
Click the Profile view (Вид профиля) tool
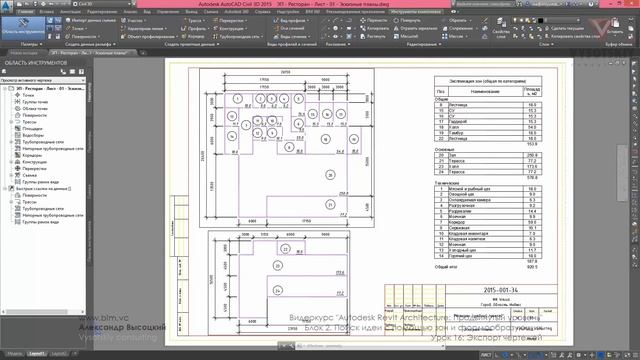291,20
